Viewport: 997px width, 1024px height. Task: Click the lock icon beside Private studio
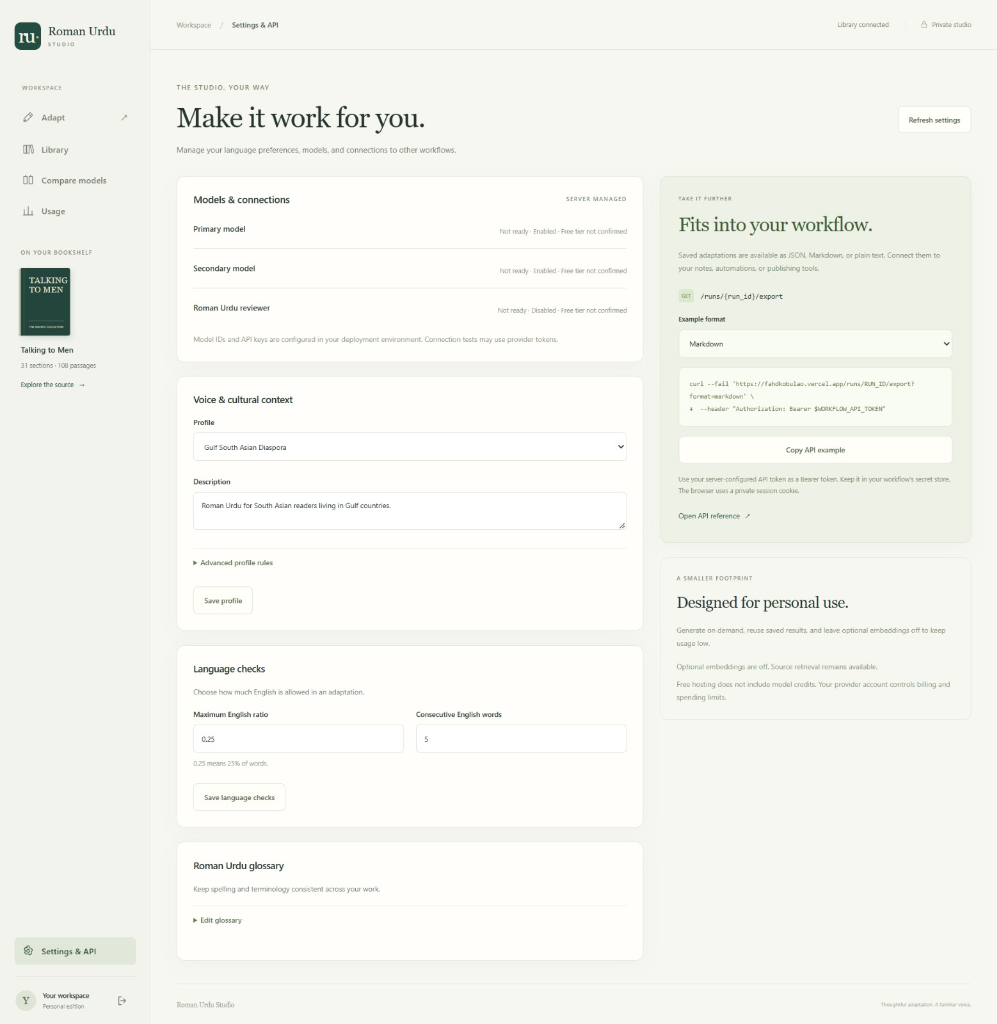point(924,25)
